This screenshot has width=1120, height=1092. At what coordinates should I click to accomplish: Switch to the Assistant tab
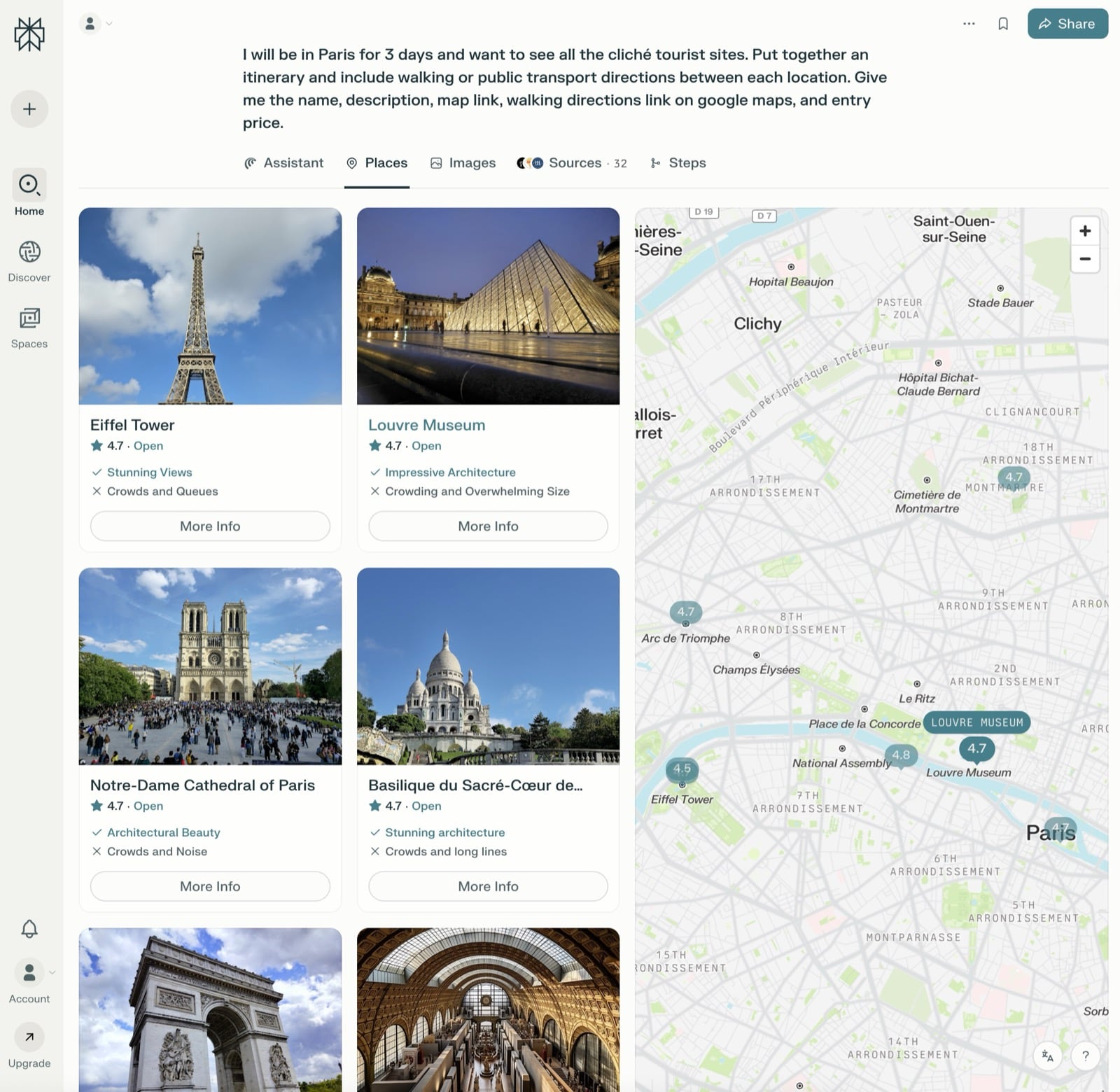click(284, 163)
